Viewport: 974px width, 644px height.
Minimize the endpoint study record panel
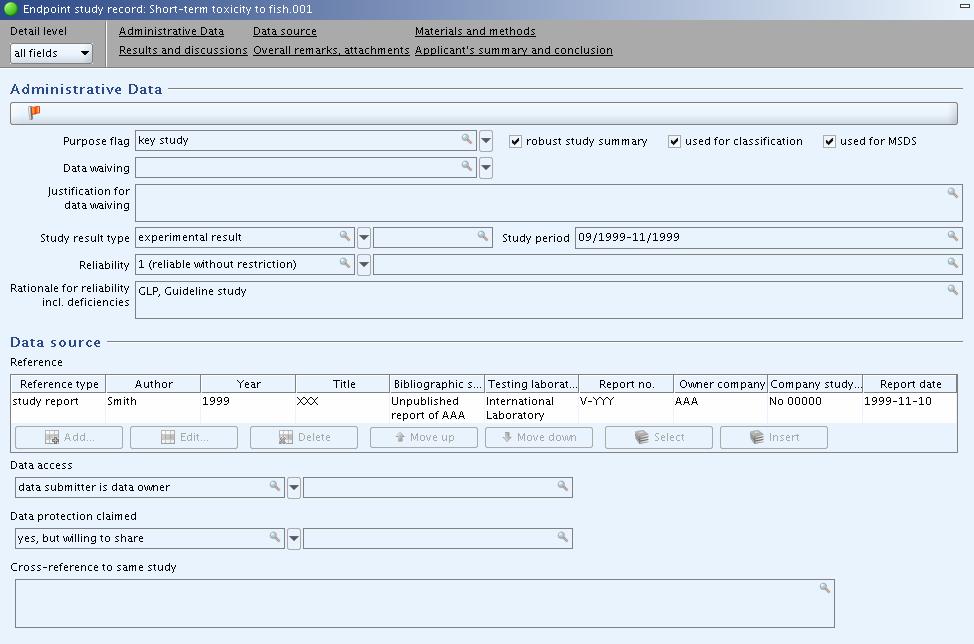[964, 6]
